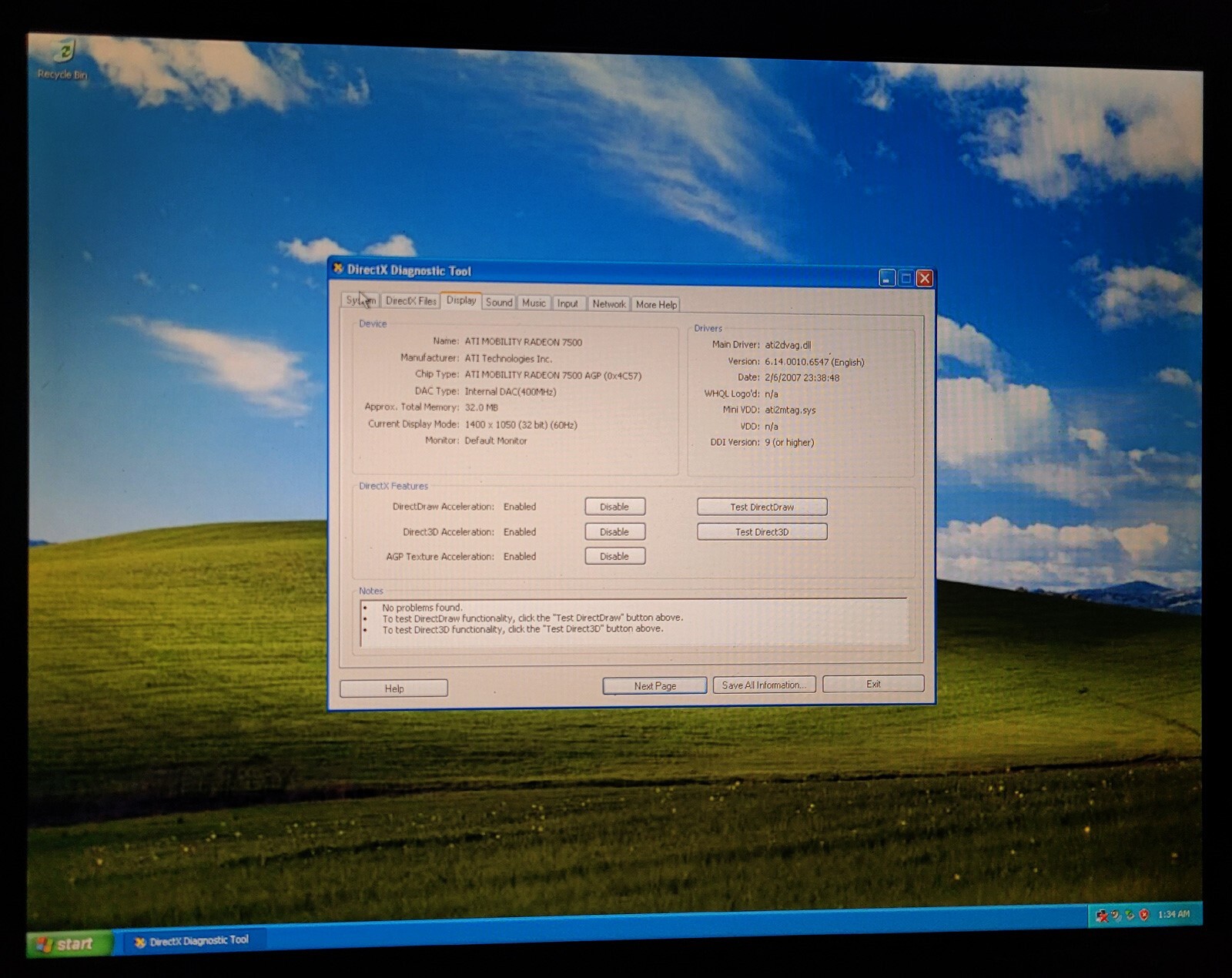Screen dimensions: 1232x978
Task: Exit the DirectX Diagnostic Tool
Action: pyautogui.click(x=873, y=684)
